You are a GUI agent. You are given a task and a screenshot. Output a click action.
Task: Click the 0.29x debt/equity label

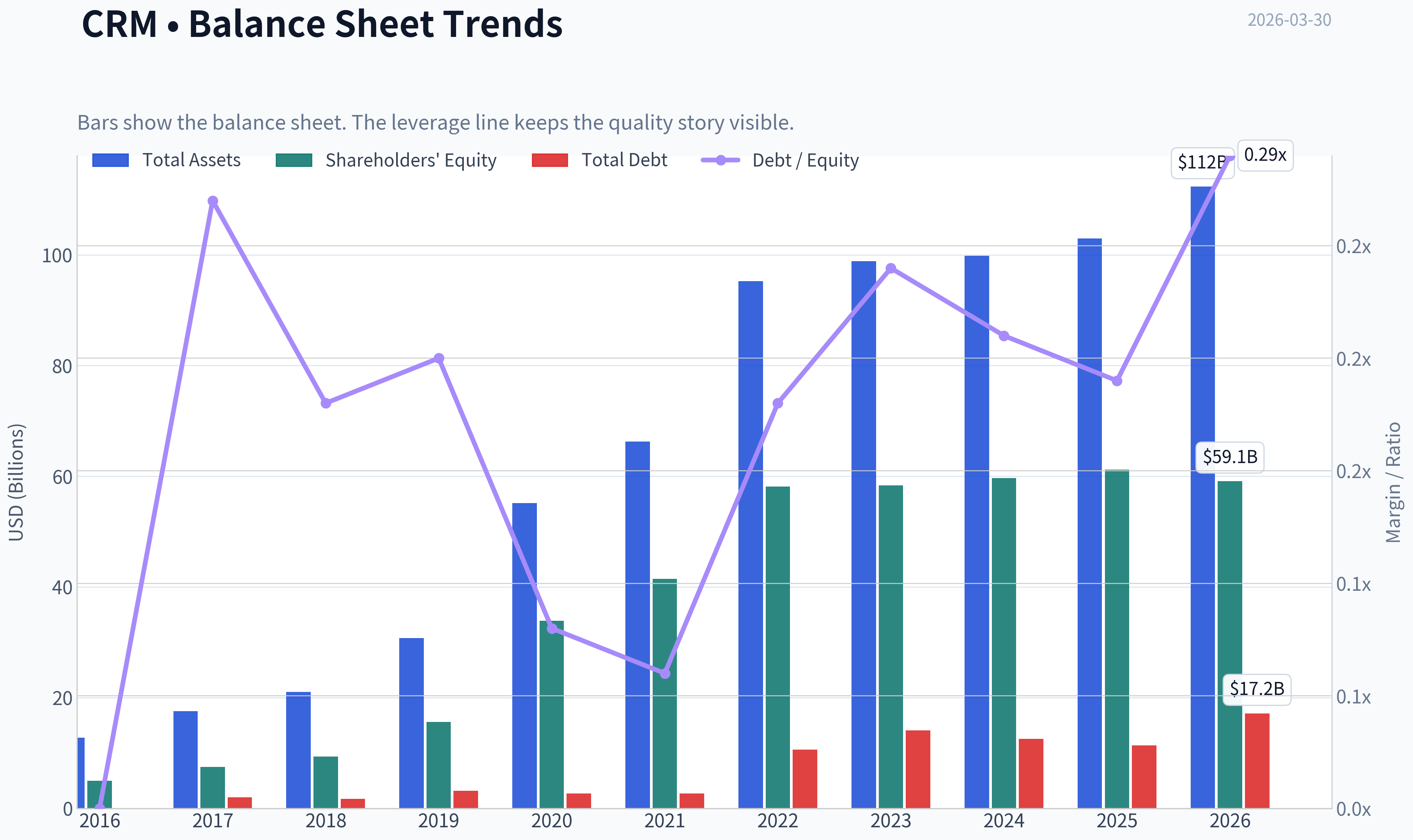point(1265,155)
